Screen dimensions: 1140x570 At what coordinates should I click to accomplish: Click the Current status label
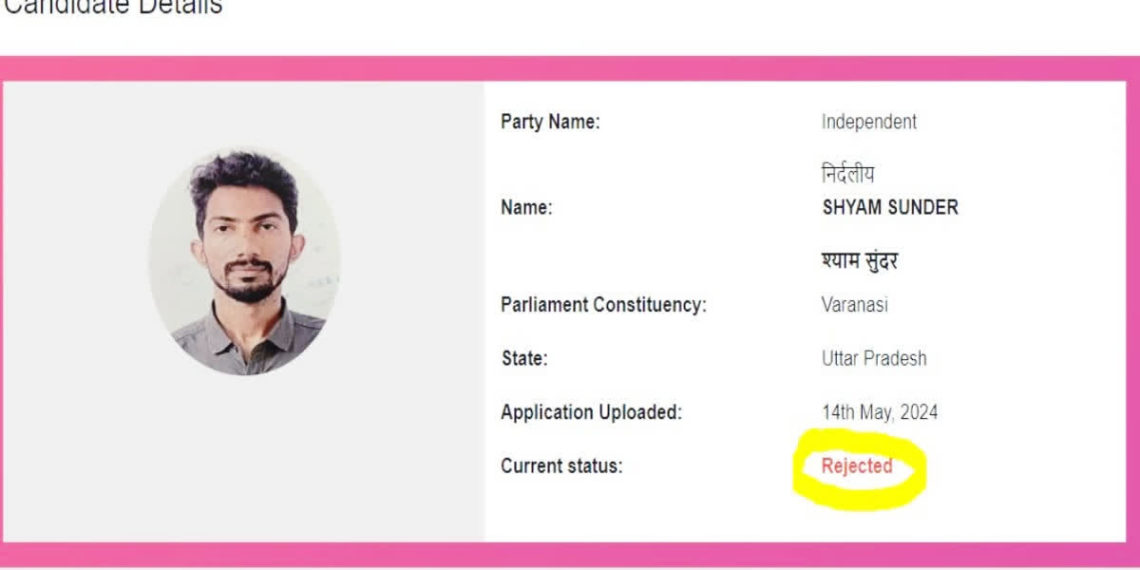pyautogui.click(x=561, y=466)
